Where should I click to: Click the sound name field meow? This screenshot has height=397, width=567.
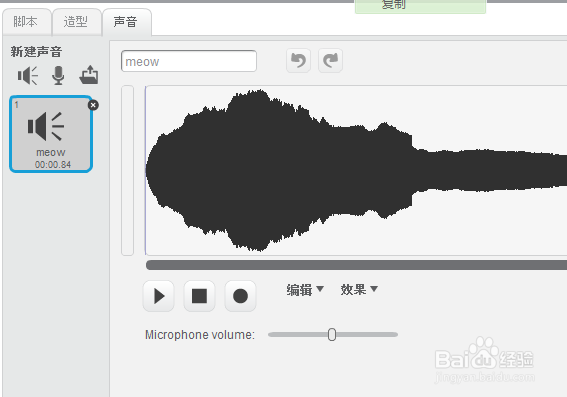click(x=189, y=61)
